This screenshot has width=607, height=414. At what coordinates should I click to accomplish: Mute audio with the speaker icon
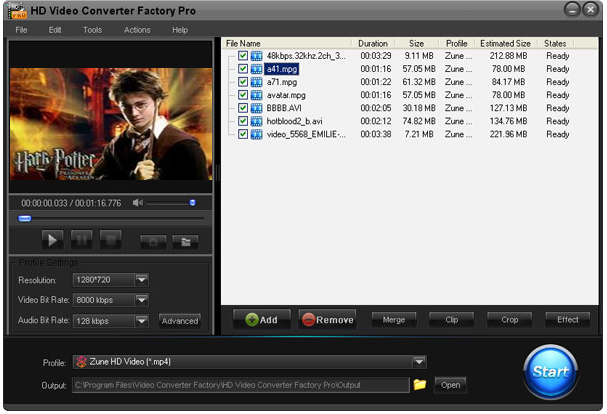click(137, 203)
